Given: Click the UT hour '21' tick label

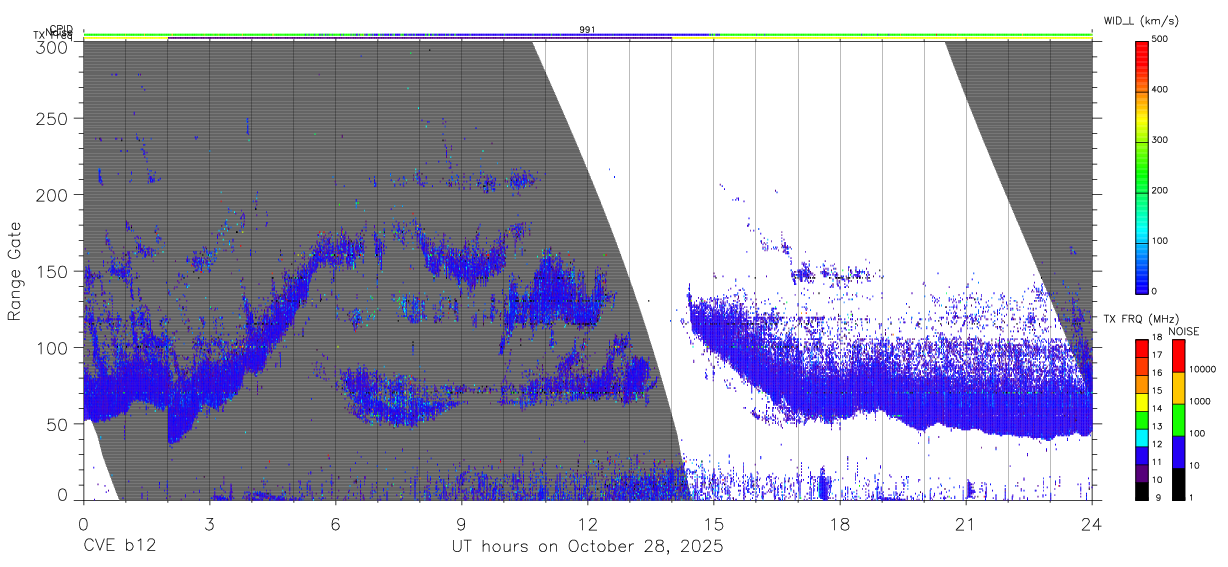Looking at the screenshot, I should coord(965,523).
